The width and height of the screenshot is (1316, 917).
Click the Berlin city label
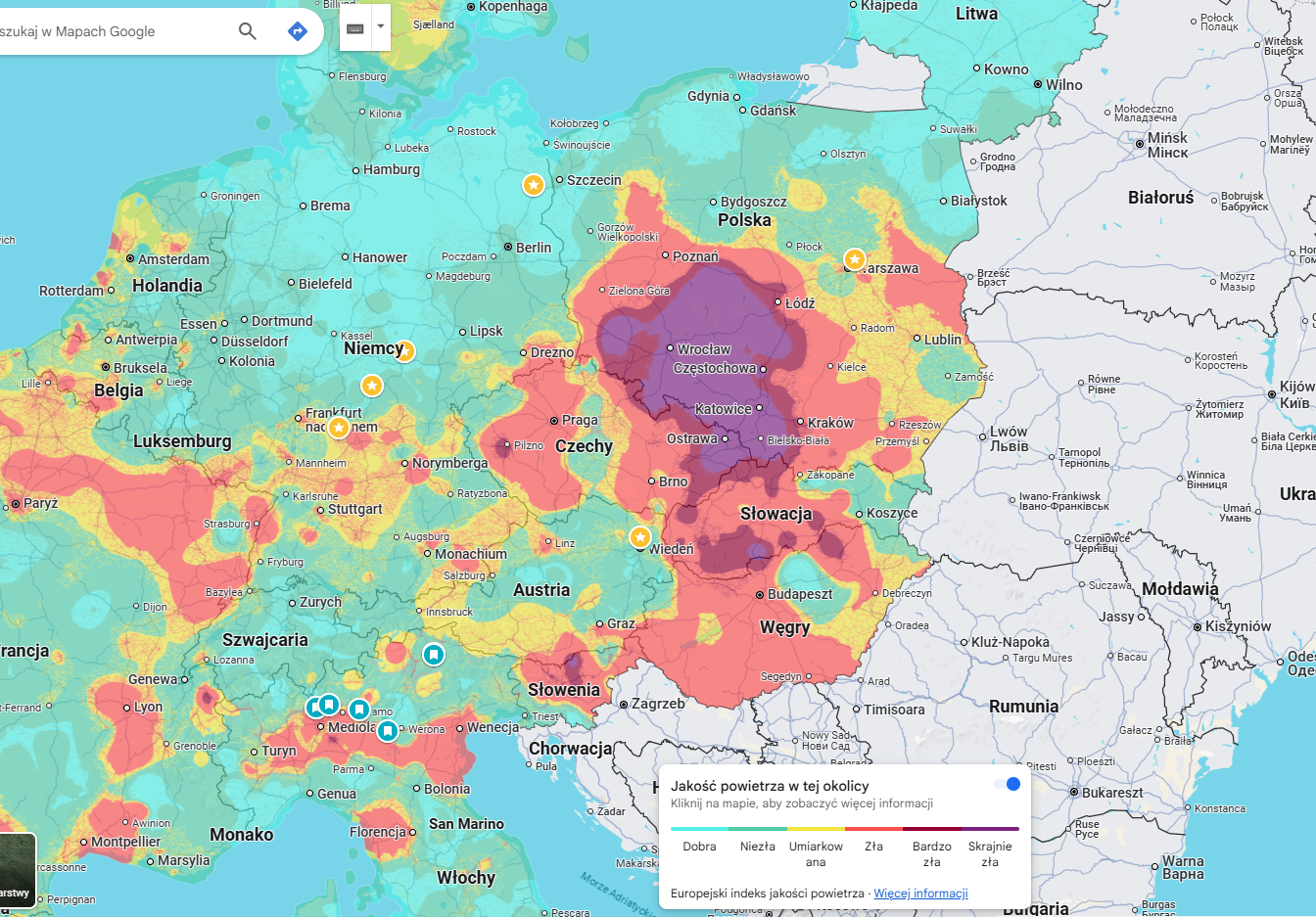(x=533, y=248)
